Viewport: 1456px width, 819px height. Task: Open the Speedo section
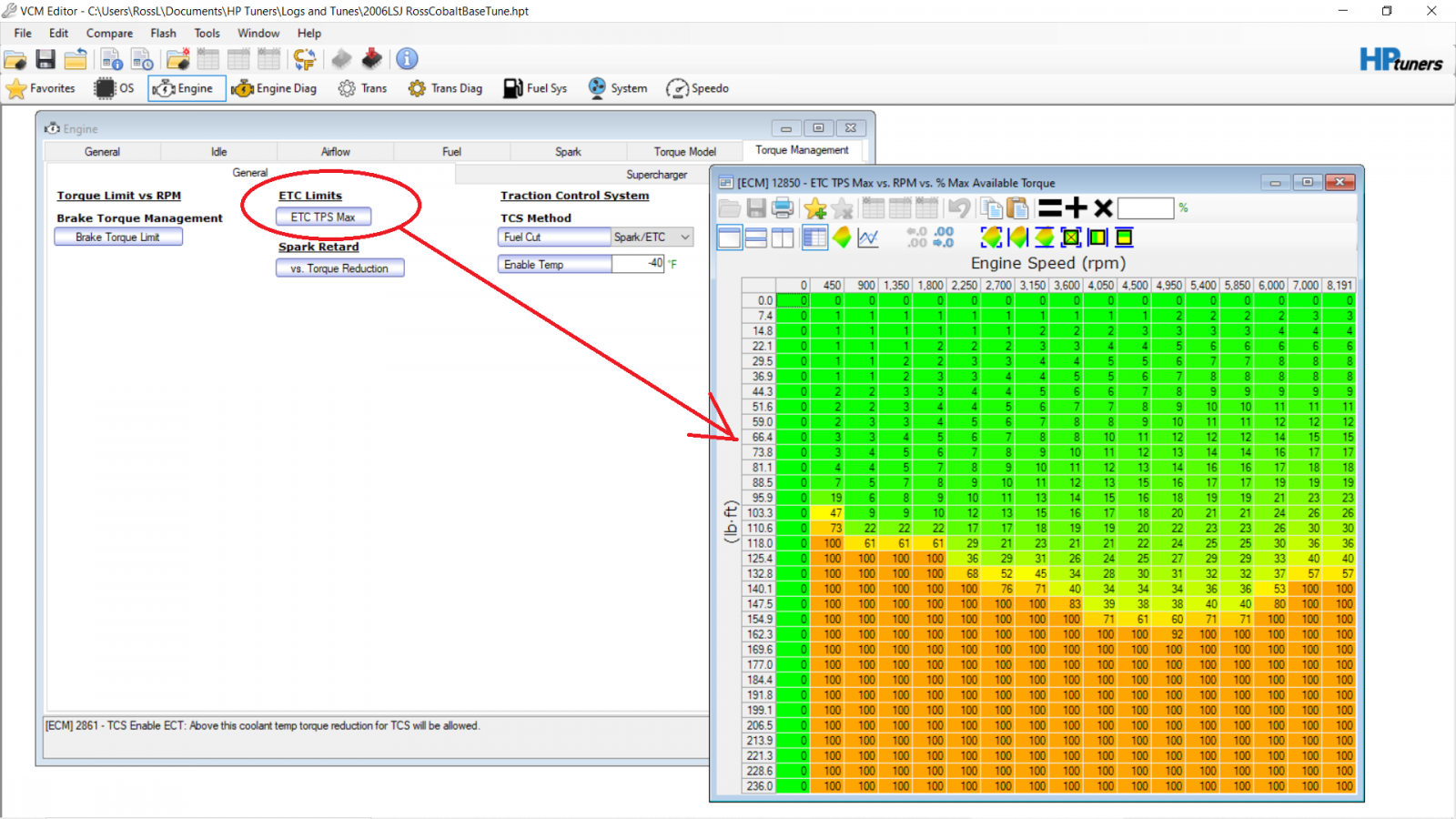(x=697, y=88)
